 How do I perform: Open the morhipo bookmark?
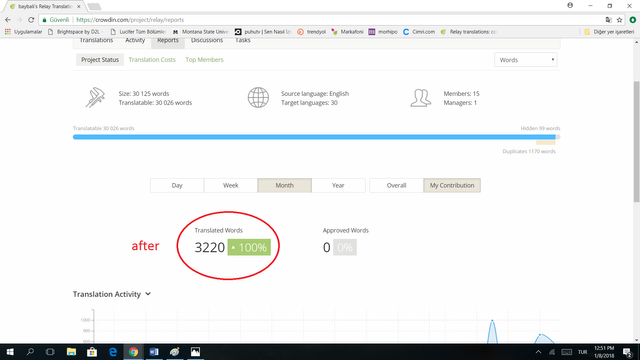point(383,31)
